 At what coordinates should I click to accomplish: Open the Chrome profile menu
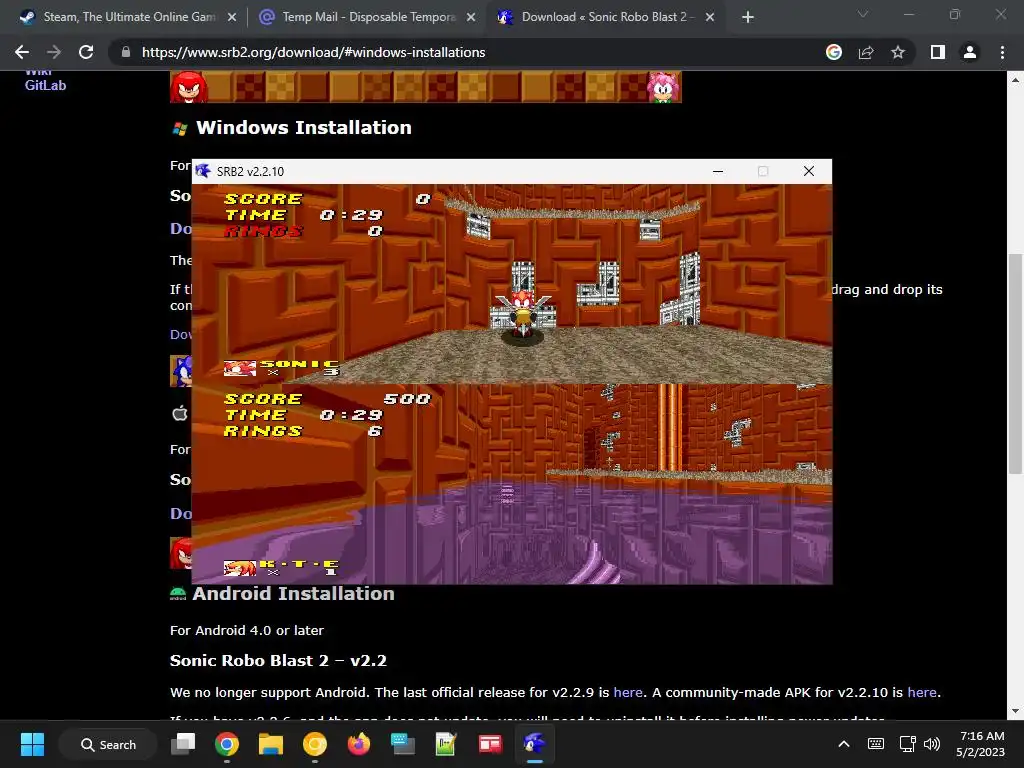(x=970, y=52)
